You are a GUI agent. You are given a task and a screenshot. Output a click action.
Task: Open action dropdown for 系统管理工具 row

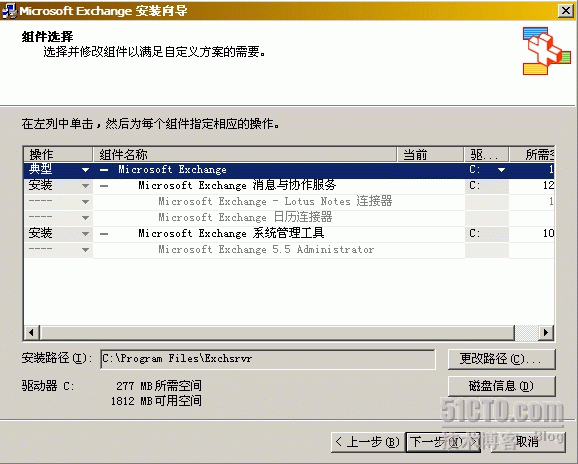click(86, 234)
